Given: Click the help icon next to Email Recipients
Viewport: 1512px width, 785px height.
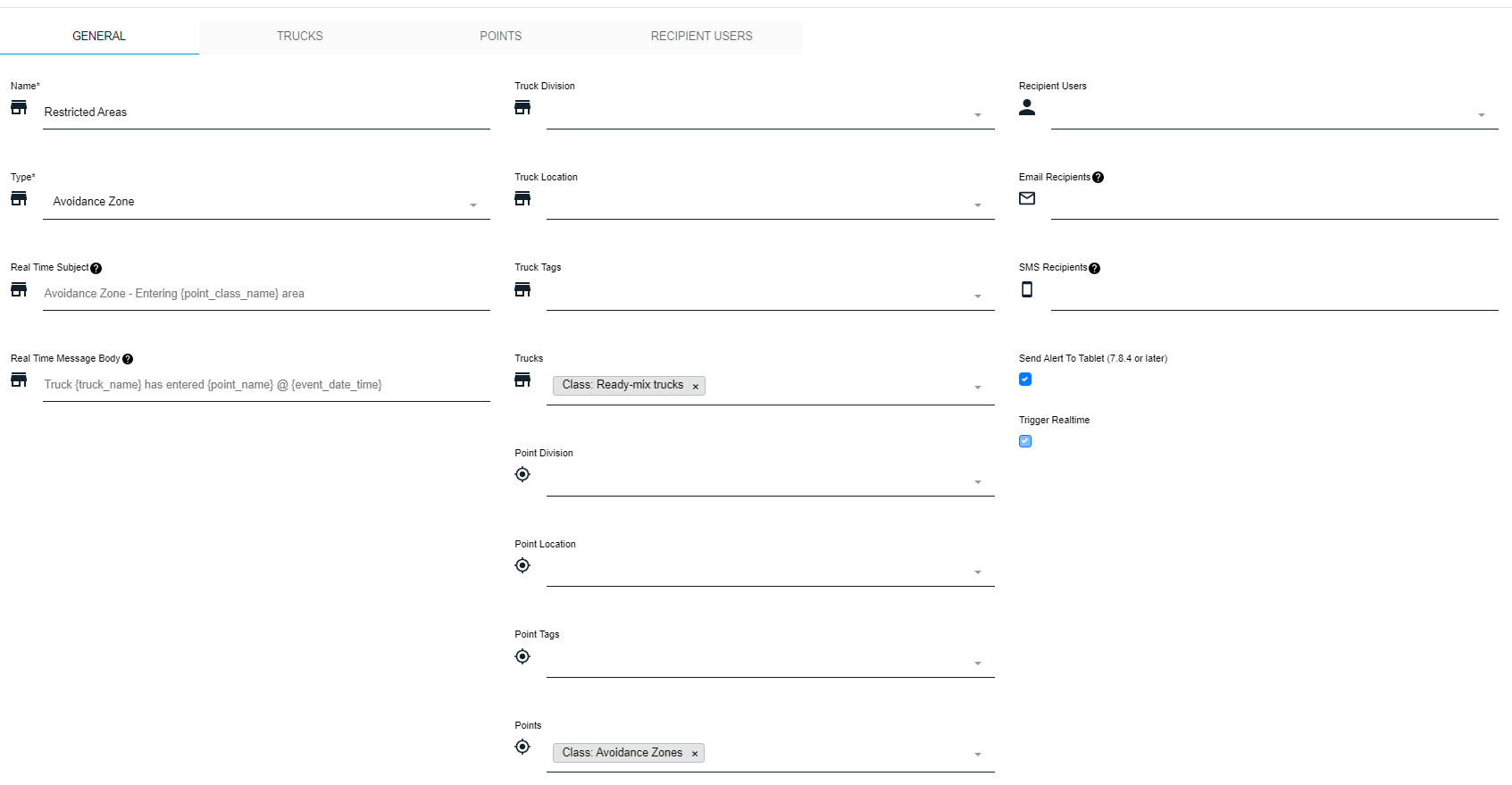Looking at the screenshot, I should (1098, 178).
